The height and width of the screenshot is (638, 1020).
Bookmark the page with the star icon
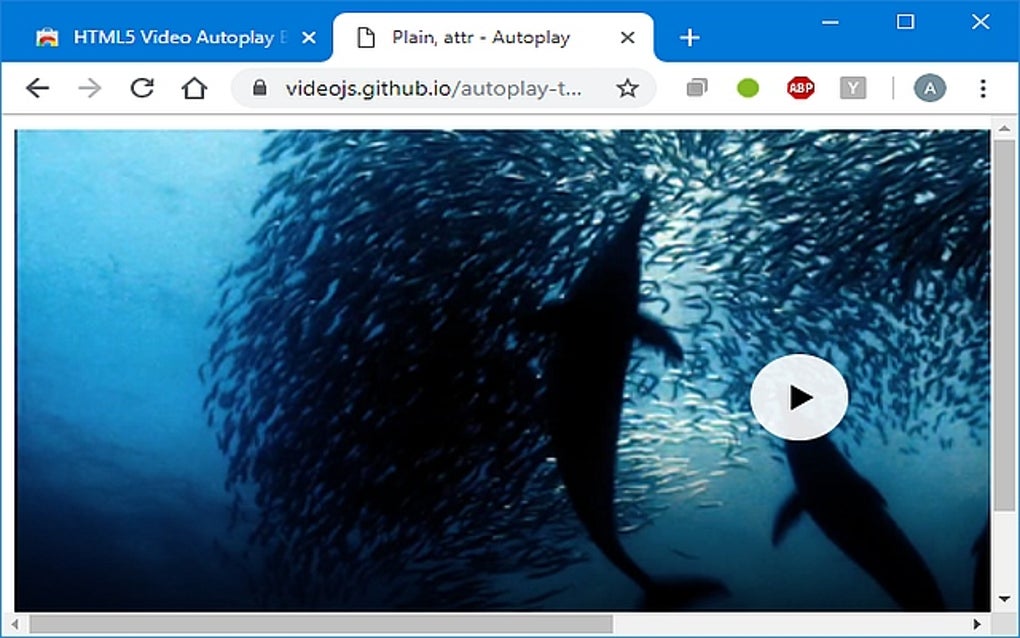pos(627,87)
